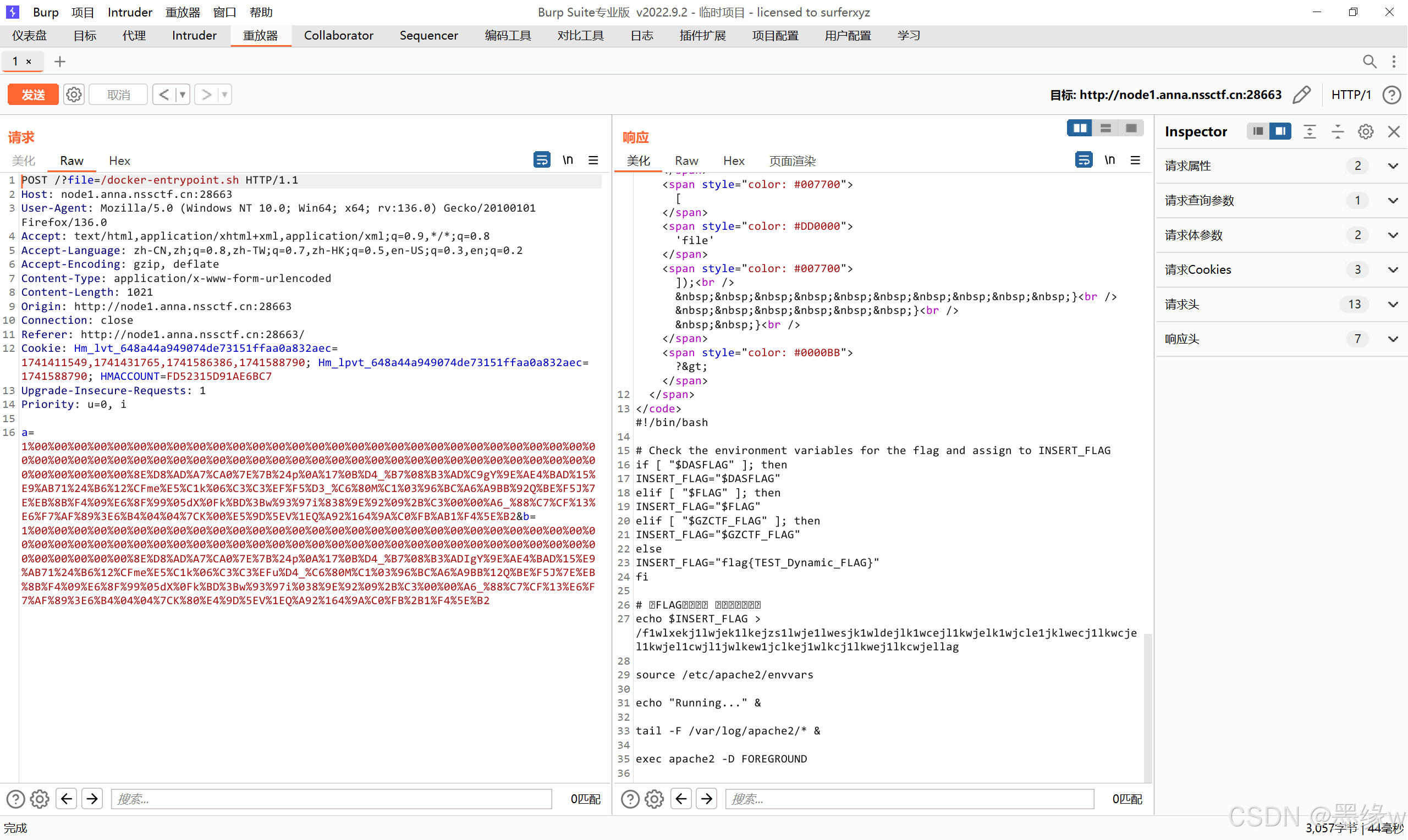Click the tab search magnifier icon
Viewport: 1408px width, 840px height.
point(1369,61)
